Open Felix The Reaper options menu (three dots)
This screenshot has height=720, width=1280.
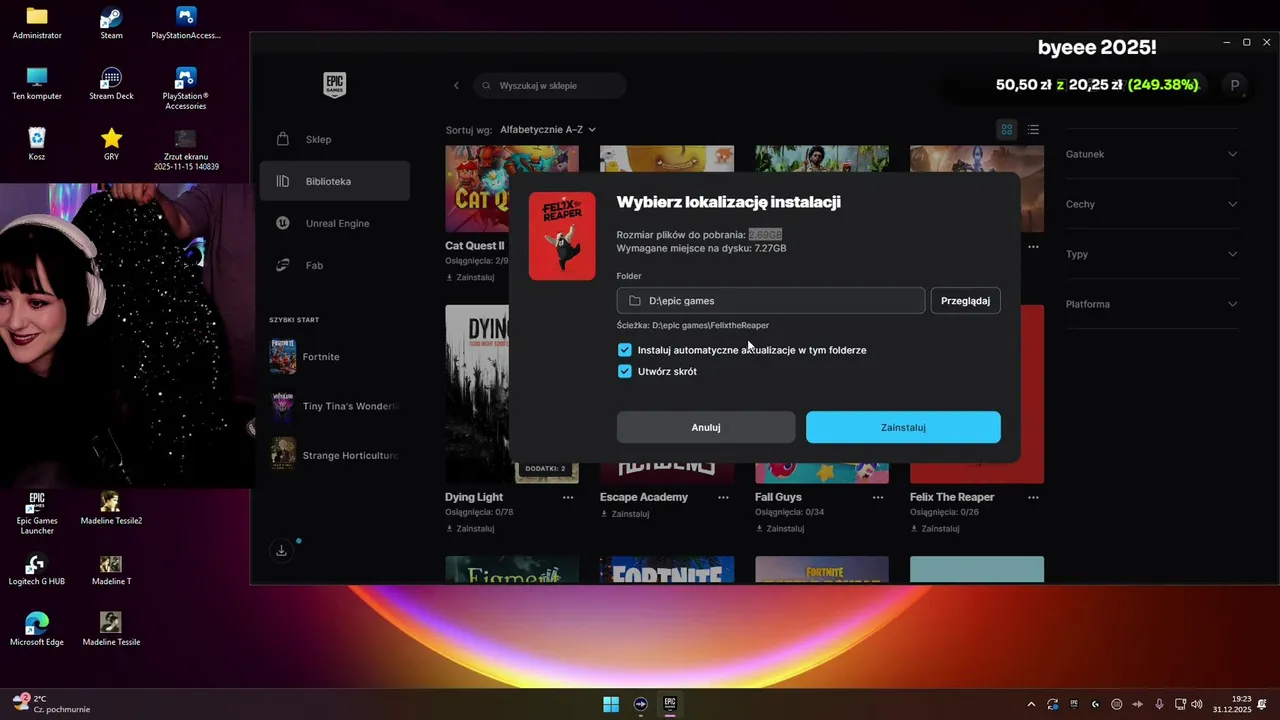[1033, 497]
